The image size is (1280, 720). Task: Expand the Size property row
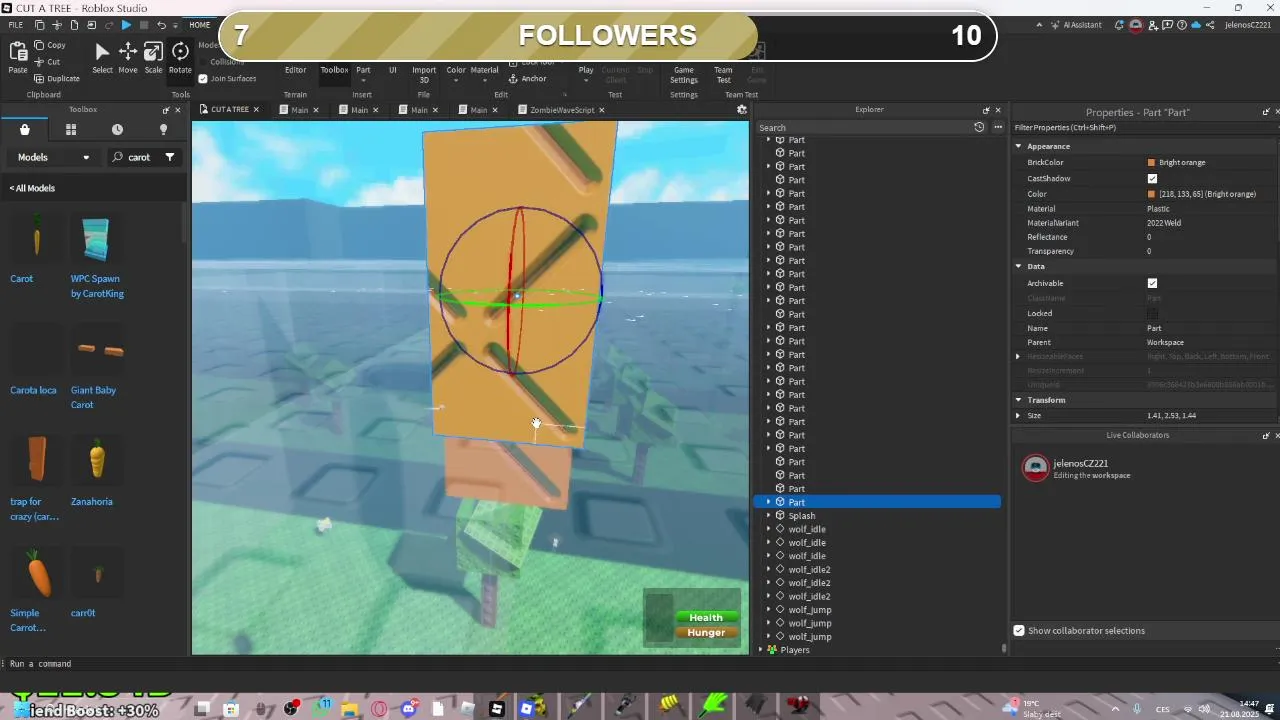[1019, 415]
